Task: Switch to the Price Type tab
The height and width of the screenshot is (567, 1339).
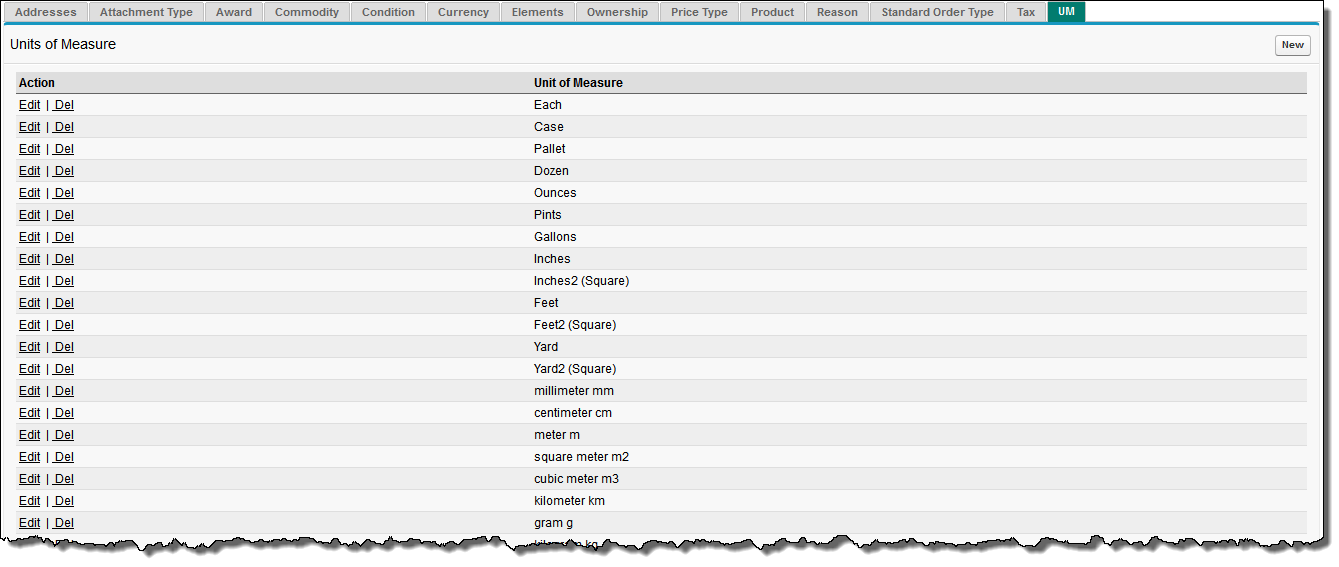Action: 699,12
